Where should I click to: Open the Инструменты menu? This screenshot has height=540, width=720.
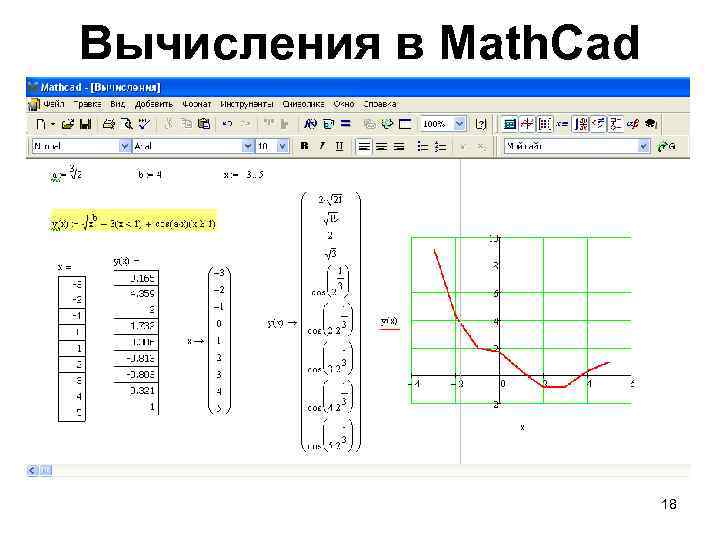247,104
